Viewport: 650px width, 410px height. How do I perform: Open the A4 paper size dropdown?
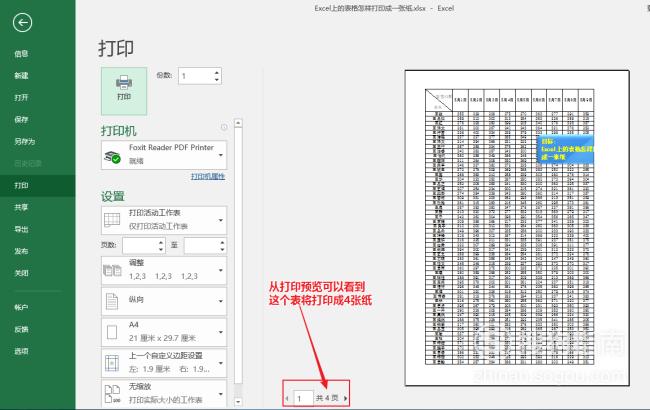click(x=164, y=332)
